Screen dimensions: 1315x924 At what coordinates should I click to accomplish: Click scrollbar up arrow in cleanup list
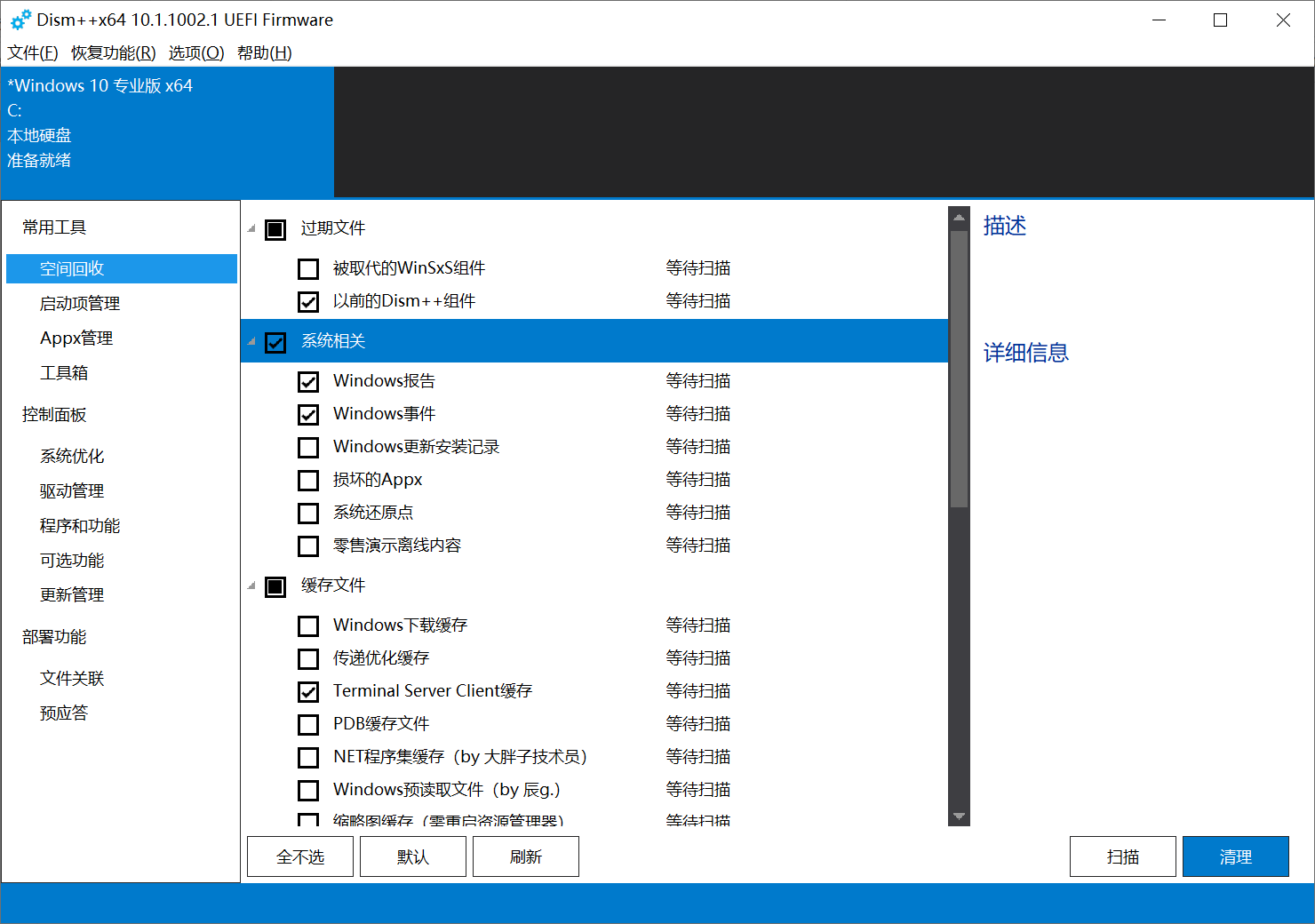pos(959,218)
